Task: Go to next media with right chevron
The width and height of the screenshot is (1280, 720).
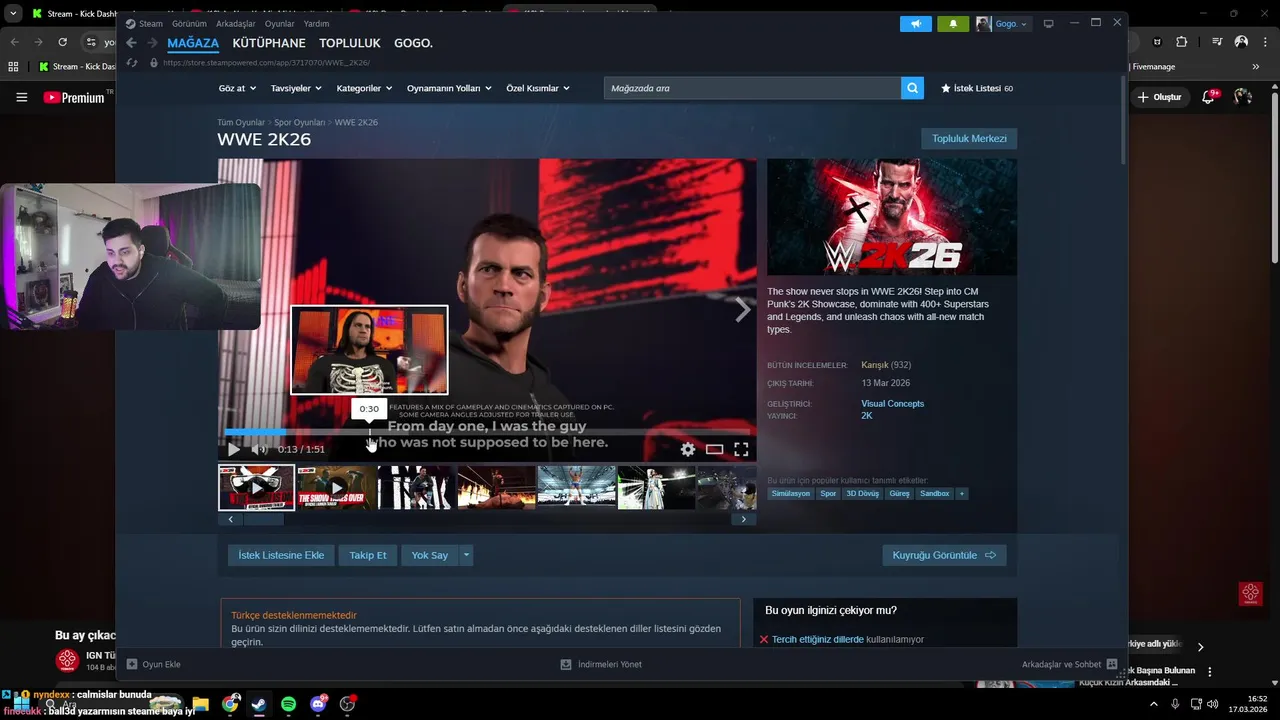Action: [742, 310]
